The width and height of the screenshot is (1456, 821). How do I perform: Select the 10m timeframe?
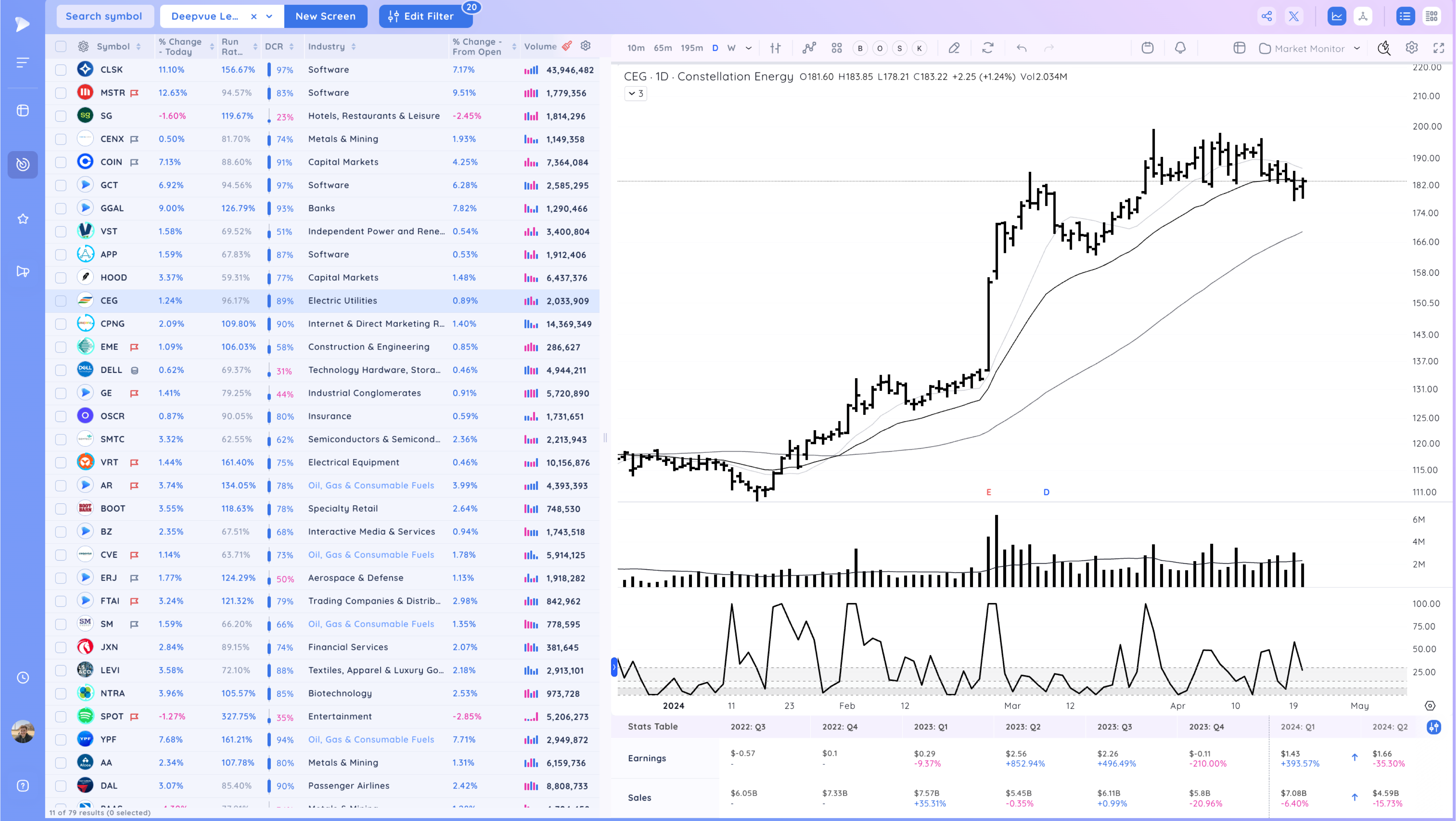[x=636, y=48]
